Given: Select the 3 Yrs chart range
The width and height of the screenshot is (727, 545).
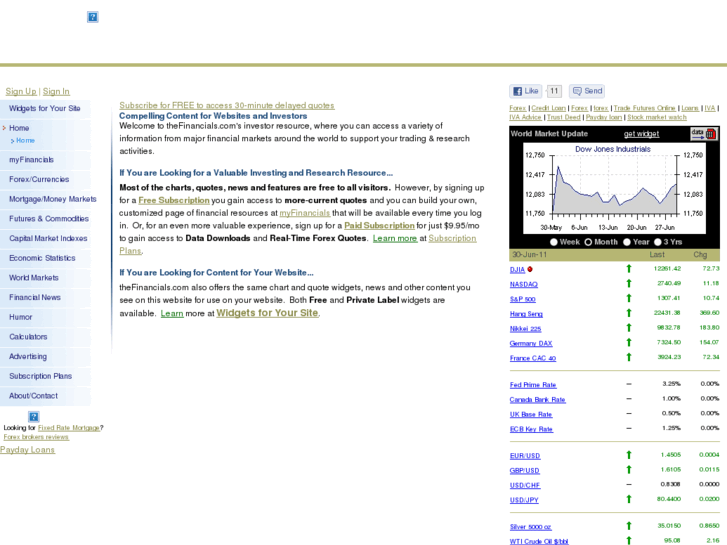Looking at the screenshot, I should (657, 242).
